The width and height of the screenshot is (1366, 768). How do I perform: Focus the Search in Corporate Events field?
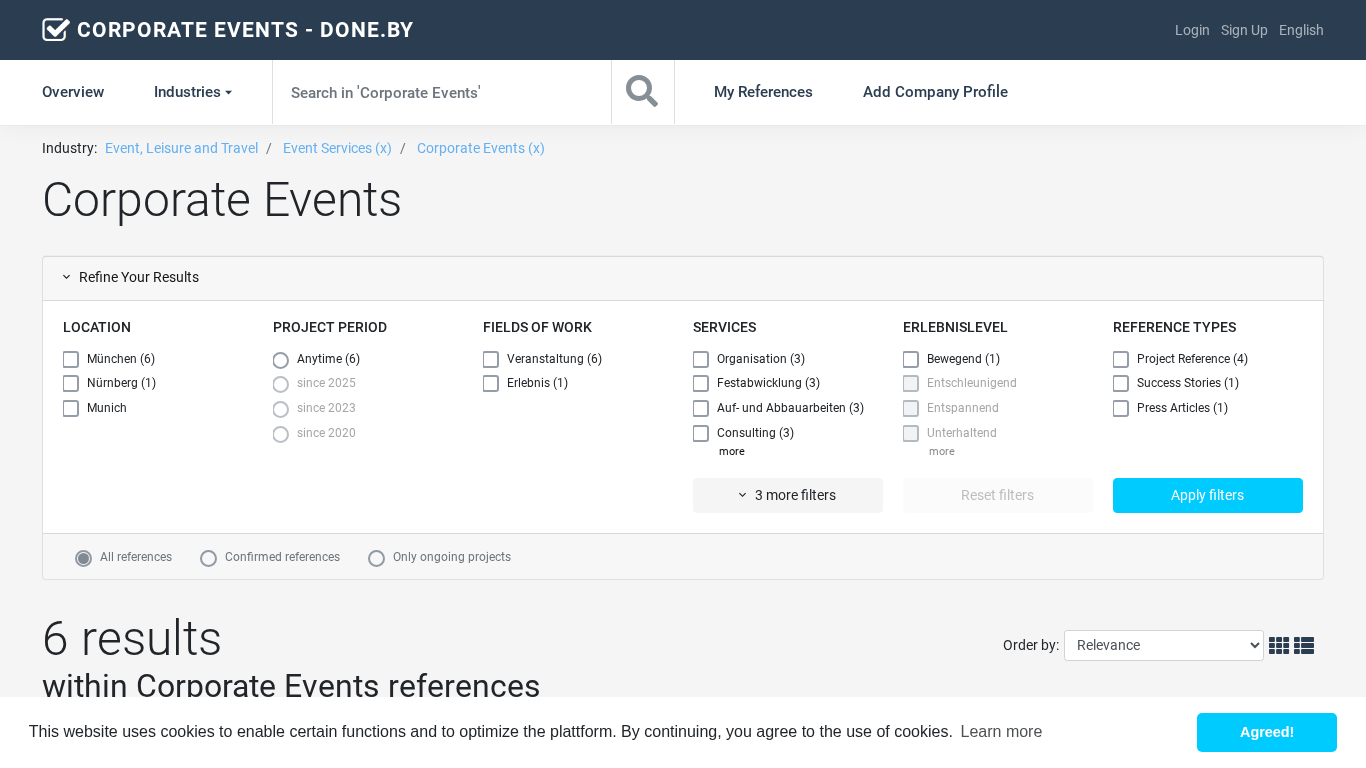pyautogui.click(x=441, y=92)
